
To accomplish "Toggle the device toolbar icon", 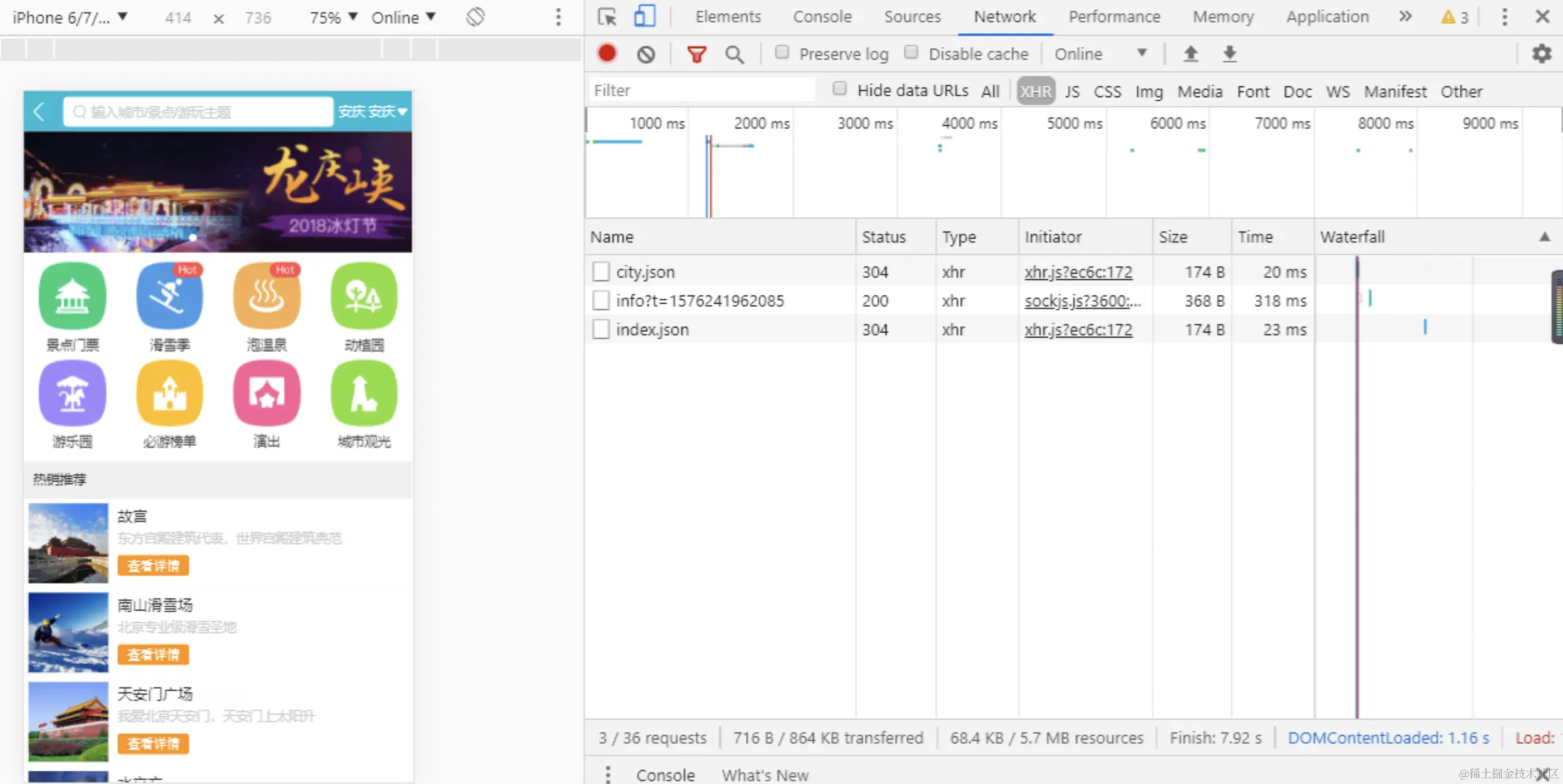I will 644,16.
